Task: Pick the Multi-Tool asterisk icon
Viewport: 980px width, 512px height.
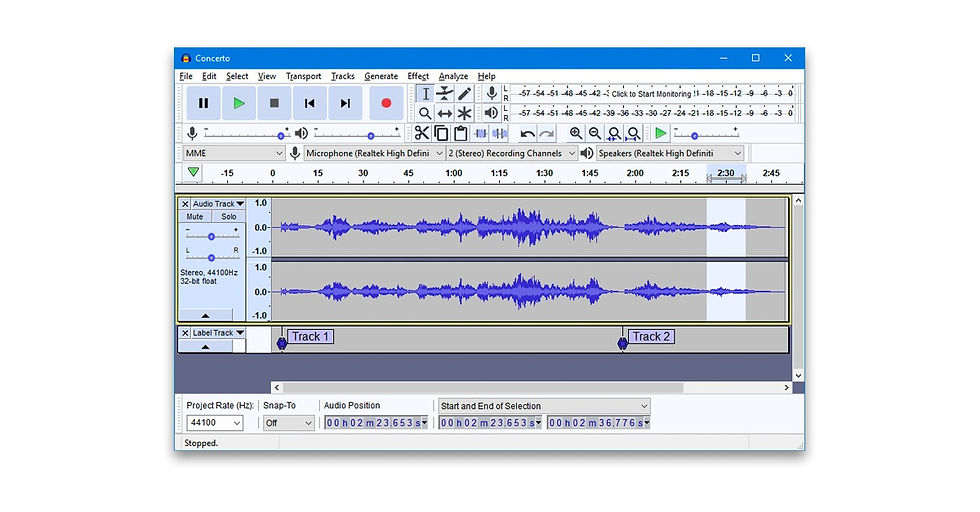Action: pyautogui.click(x=464, y=114)
